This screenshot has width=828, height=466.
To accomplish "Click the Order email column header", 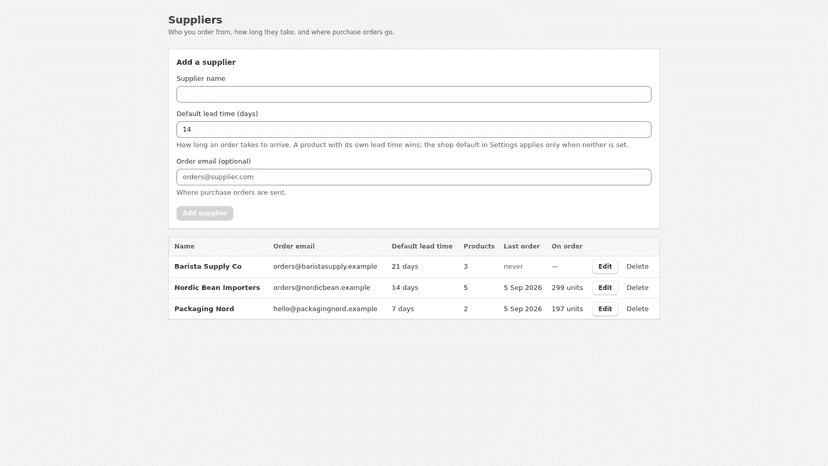I will pos(294,246).
